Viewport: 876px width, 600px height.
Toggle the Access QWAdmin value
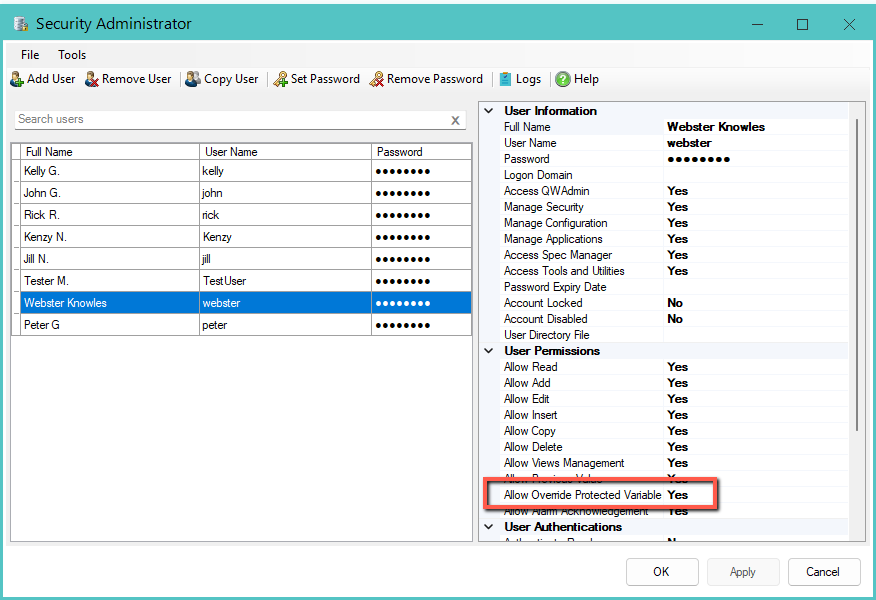[x=677, y=191]
